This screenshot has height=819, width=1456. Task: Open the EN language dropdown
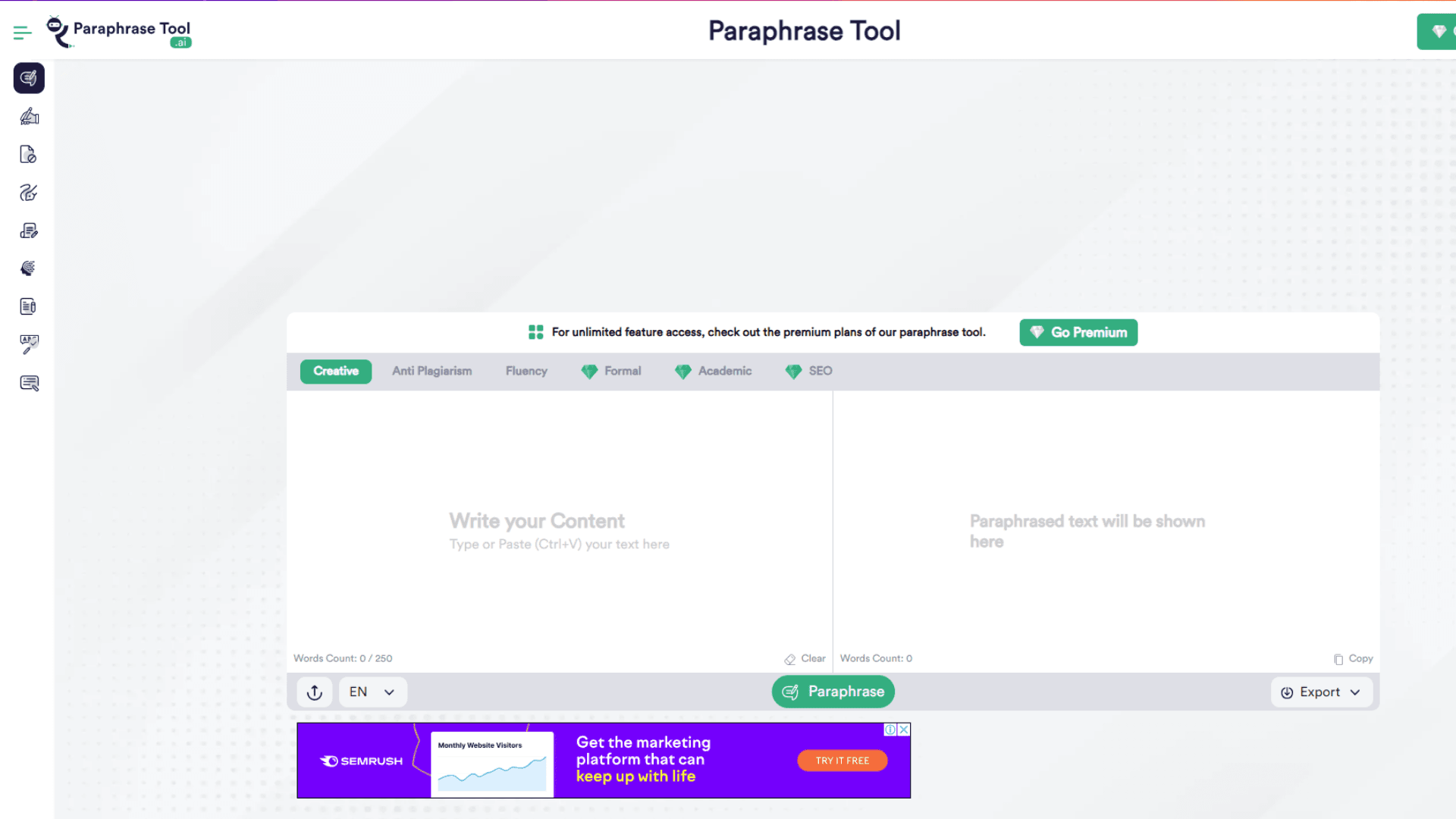click(x=372, y=692)
